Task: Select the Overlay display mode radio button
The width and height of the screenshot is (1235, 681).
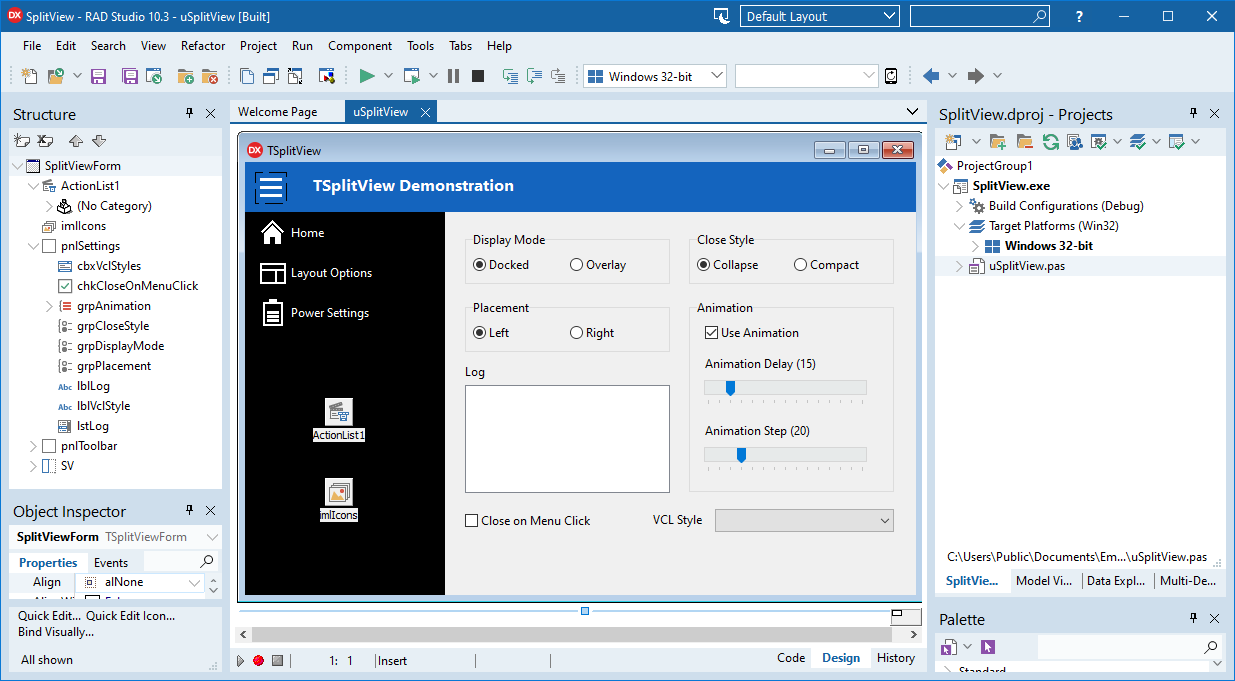Action: [577, 265]
